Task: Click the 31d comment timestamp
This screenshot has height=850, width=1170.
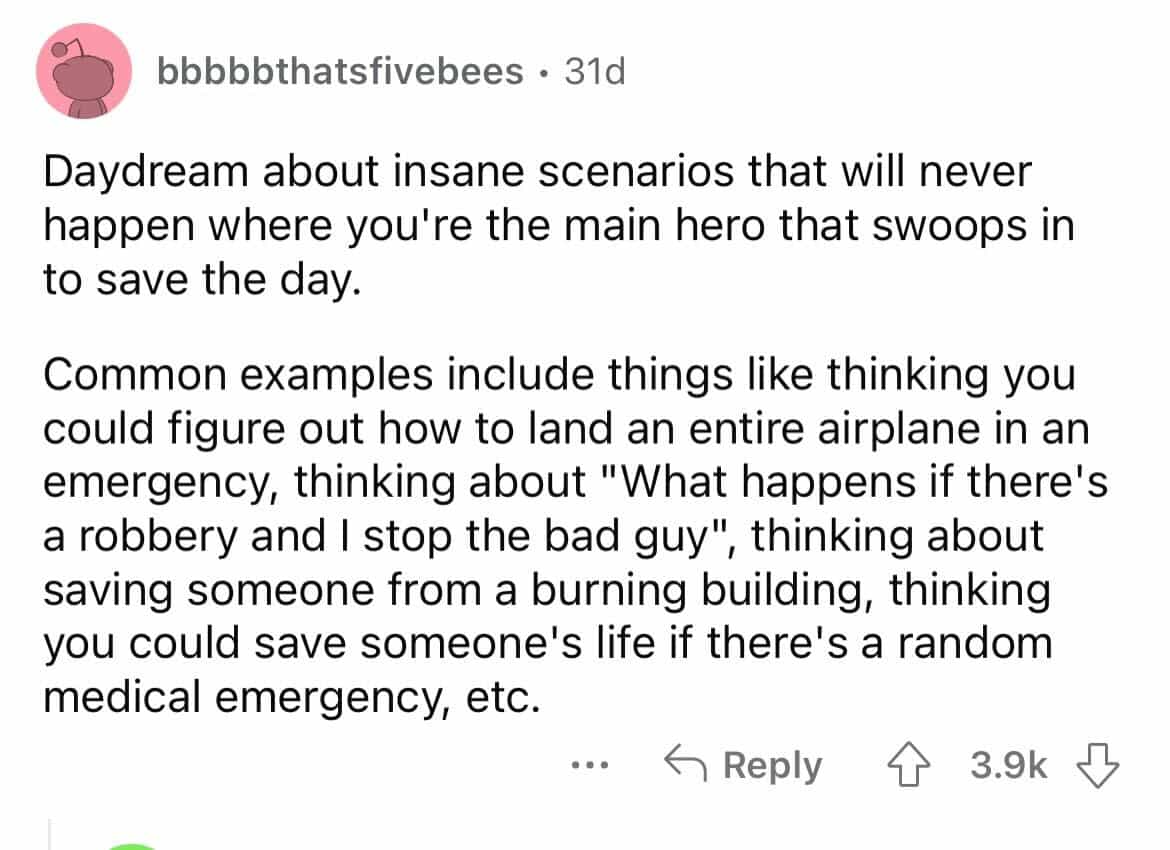Action: [x=594, y=72]
